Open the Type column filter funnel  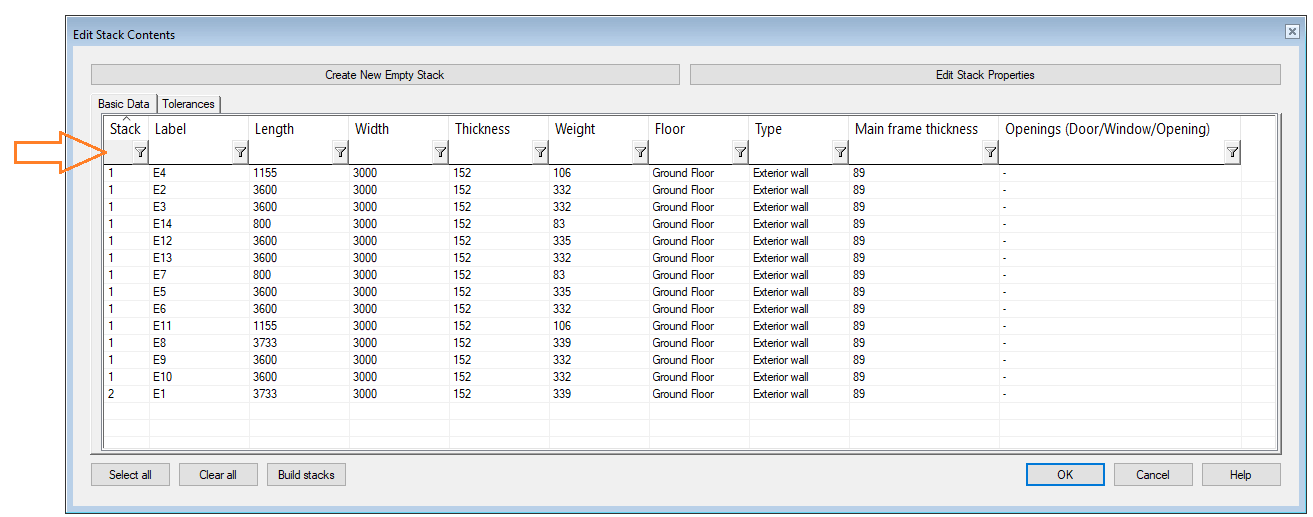coord(840,152)
